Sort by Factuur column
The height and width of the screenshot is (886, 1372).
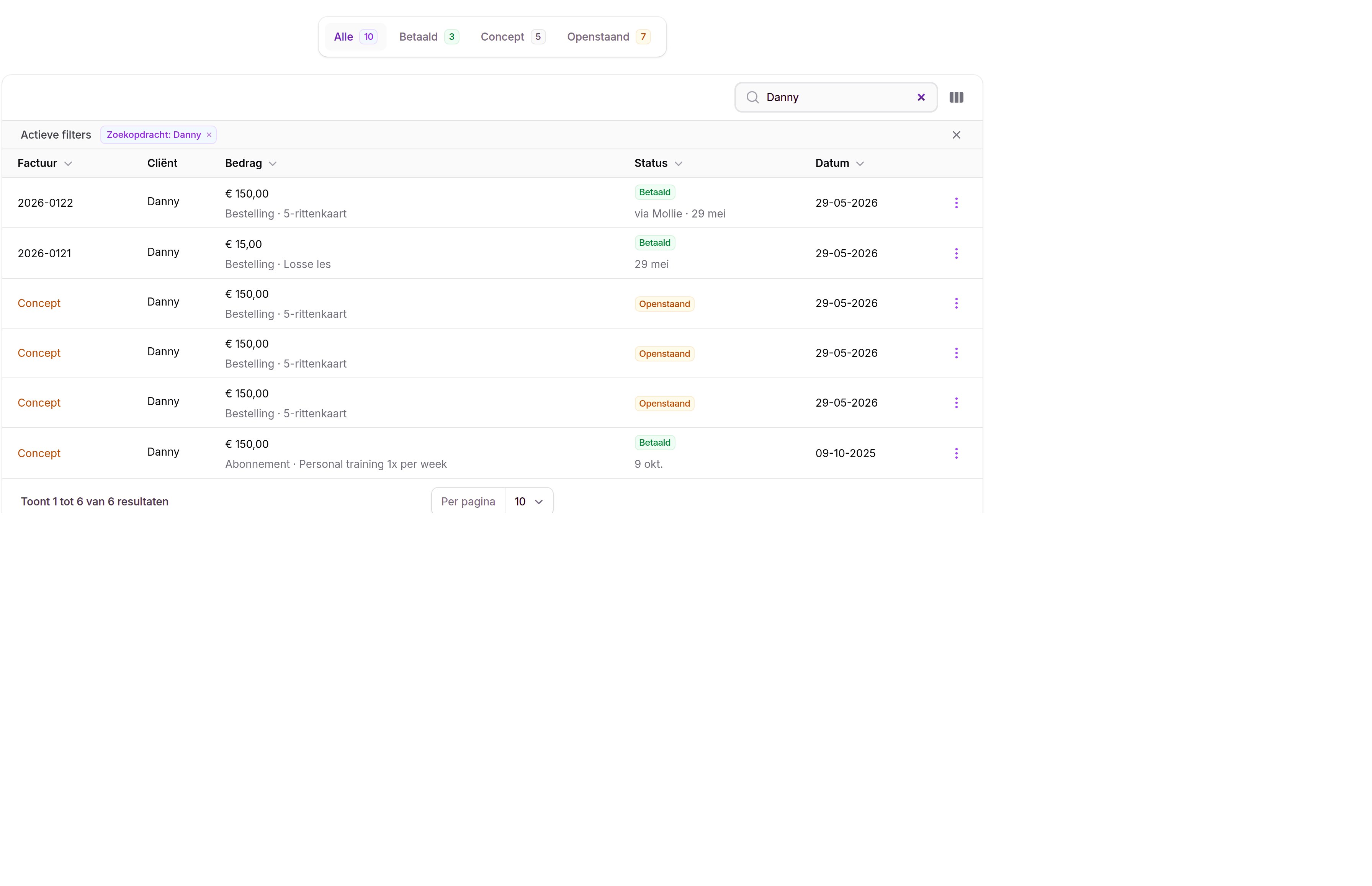click(x=44, y=163)
